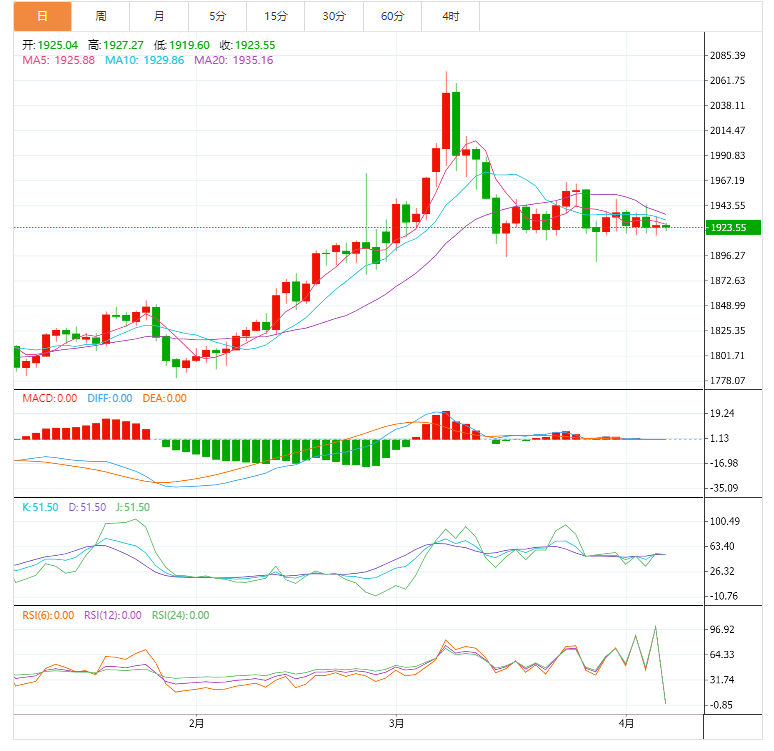Screen dimensions: 774x751
Task: Click the -35.09 MACD axis label
Action: (x=724, y=488)
